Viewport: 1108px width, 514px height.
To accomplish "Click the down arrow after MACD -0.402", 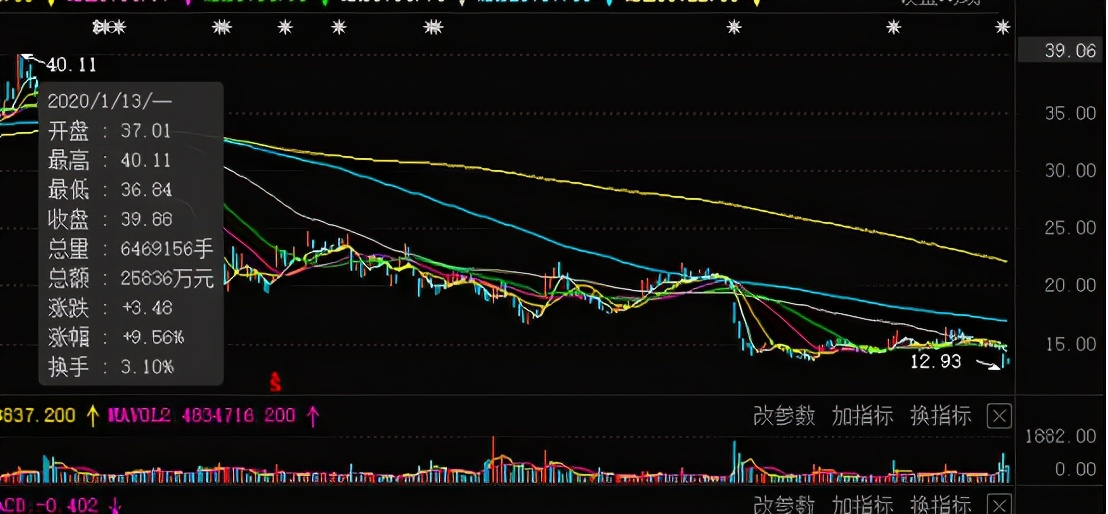I will pyautogui.click(x=114, y=505).
